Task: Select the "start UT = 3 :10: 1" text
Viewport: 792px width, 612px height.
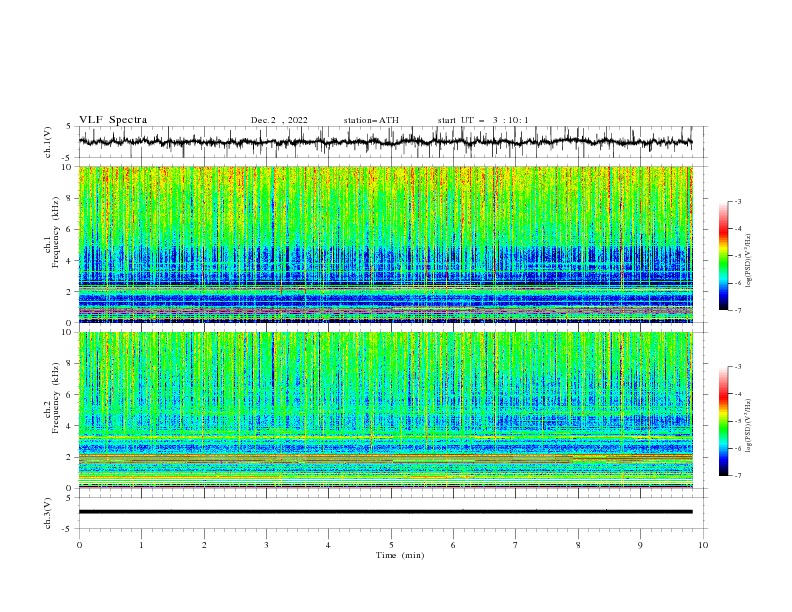Action: pyautogui.click(x=483, y=120)
